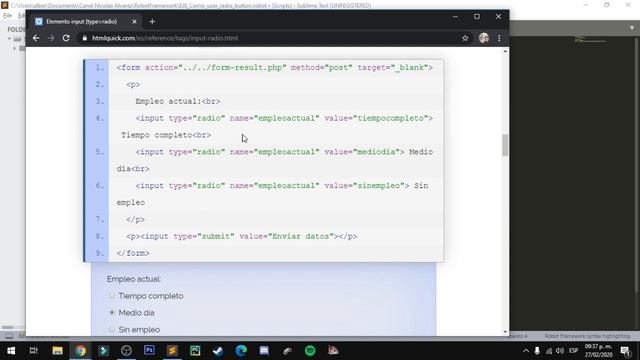Open the volume control in tray
Viewport: 640px width, 360px height.
560,351
